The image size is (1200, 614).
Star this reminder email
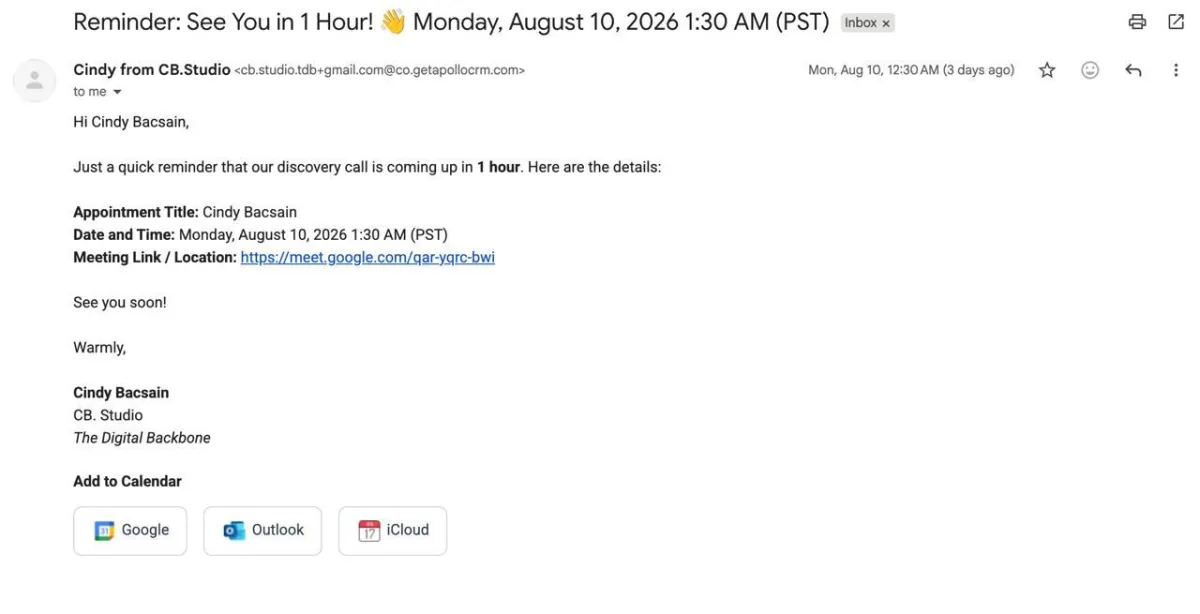[x=1047, y=70]
